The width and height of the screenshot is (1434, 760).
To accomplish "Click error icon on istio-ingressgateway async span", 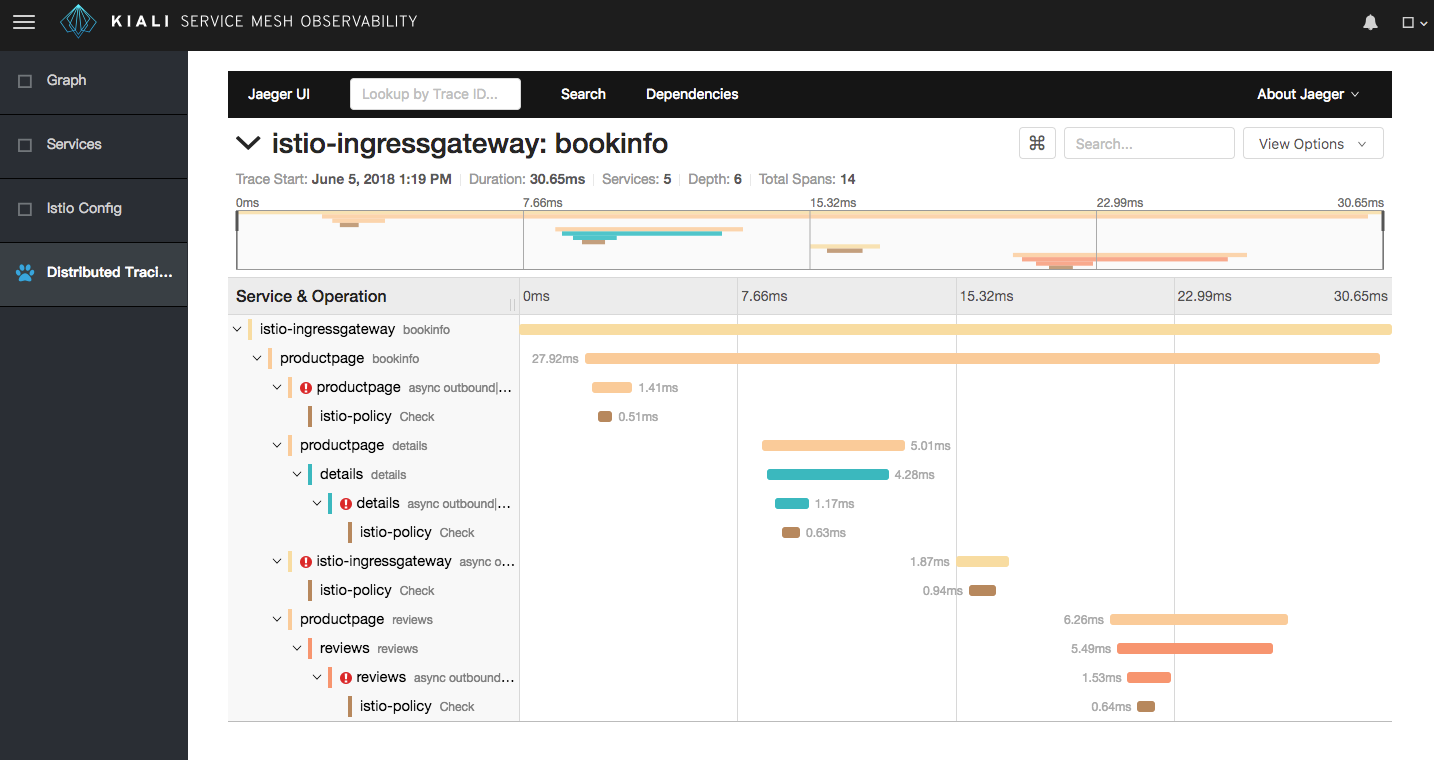I will [306, 562].
